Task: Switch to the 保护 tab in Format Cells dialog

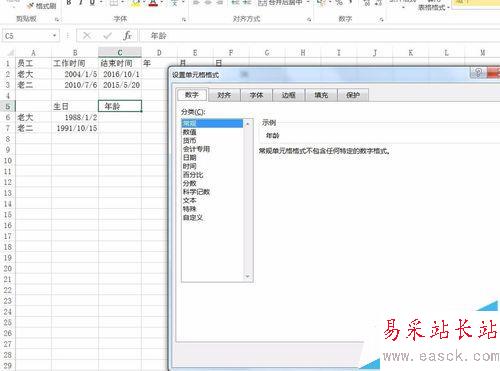Action: tap(353, 95)
